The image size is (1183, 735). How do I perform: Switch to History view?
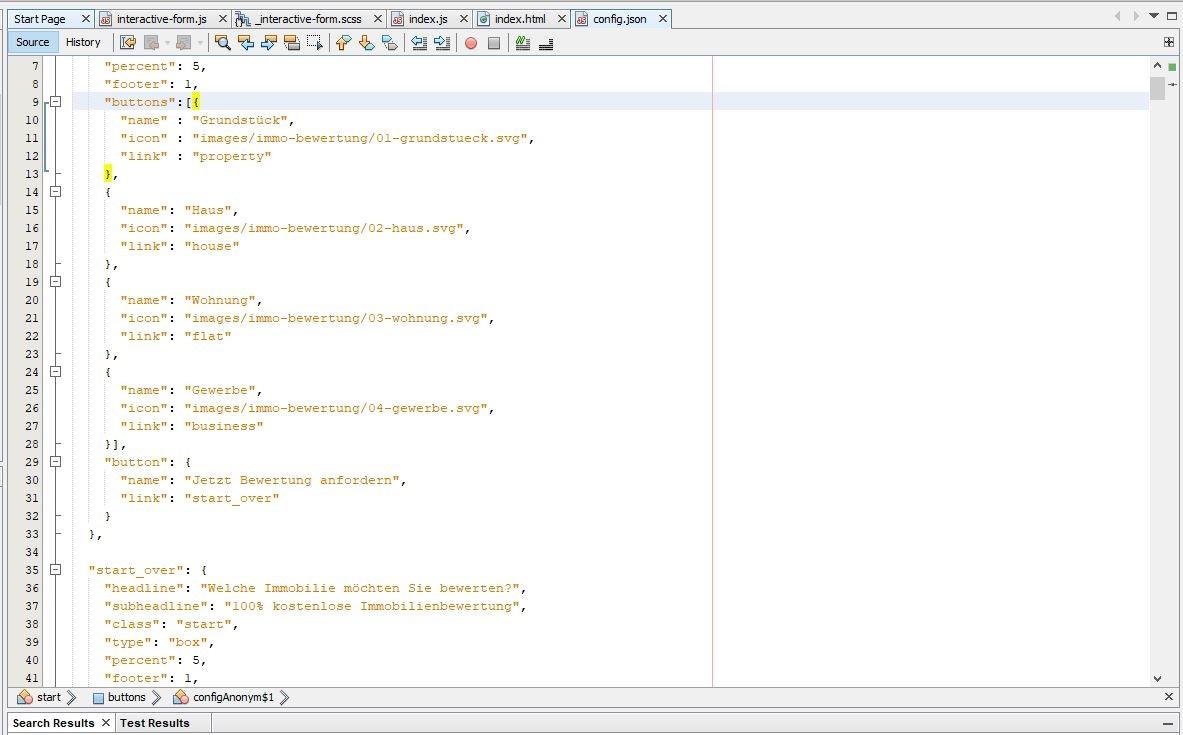tap(83, 42)
